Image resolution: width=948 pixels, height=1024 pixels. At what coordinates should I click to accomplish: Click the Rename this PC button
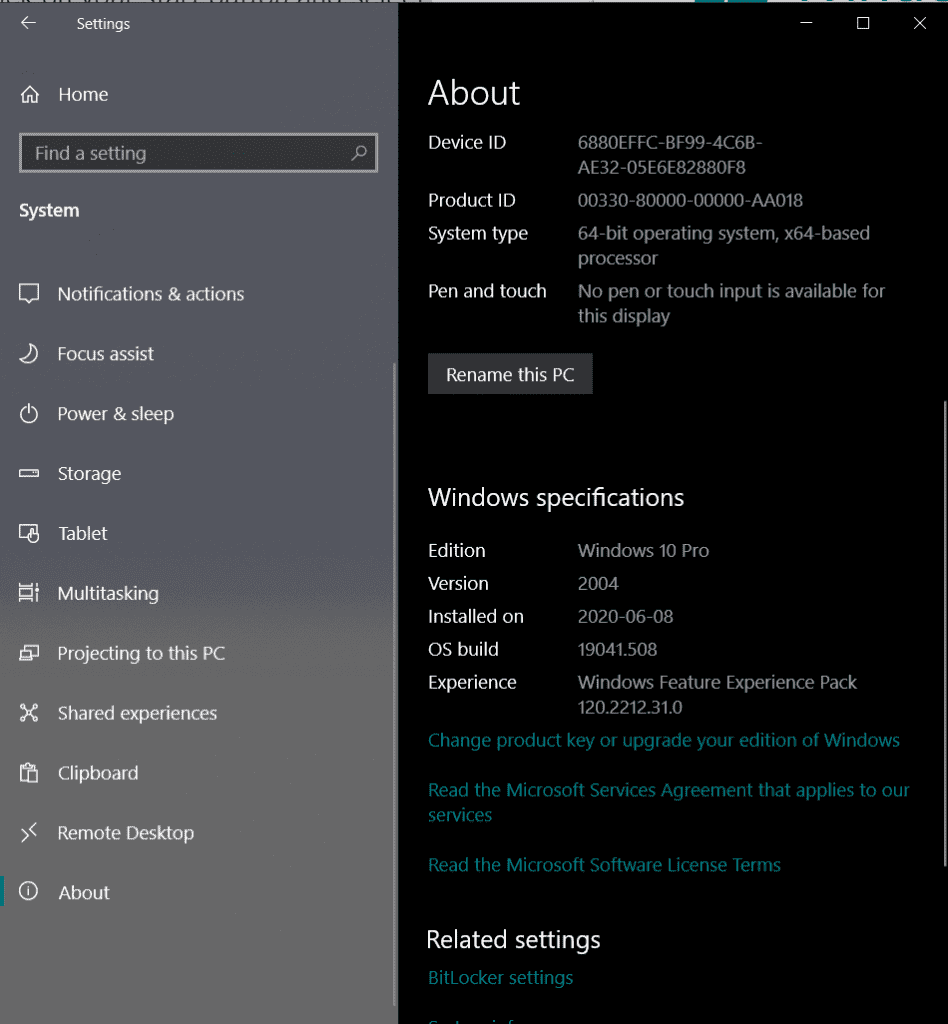510,374
